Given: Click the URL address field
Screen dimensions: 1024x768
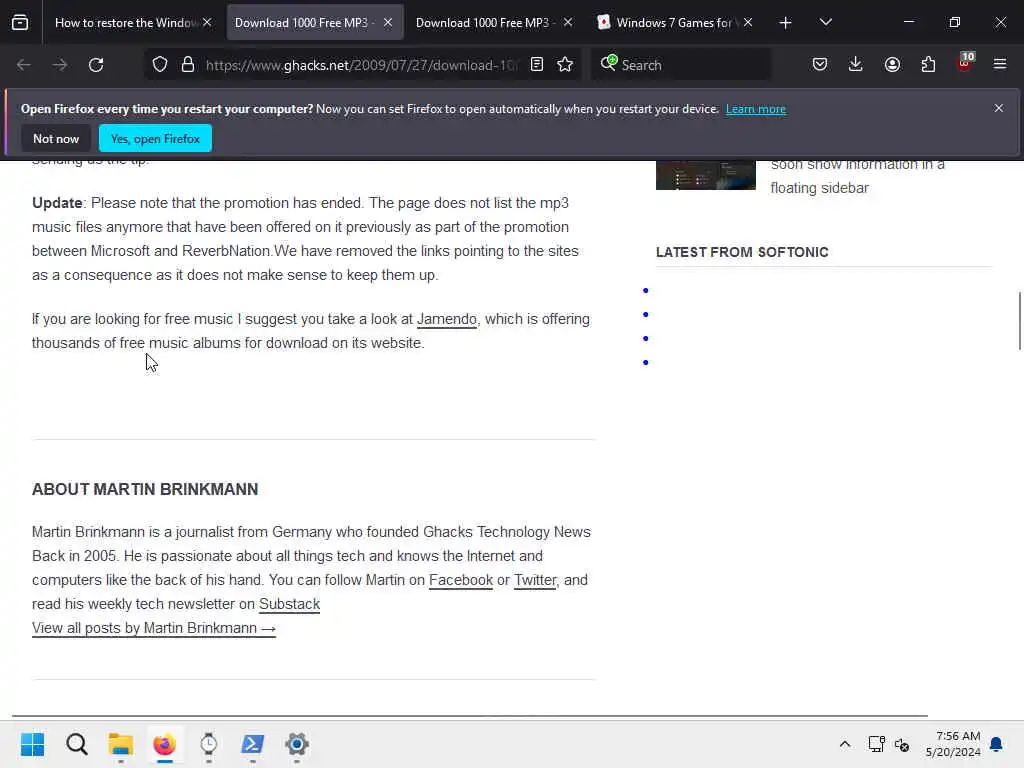Looking at the screenshot, I should (x=361, y=65).
